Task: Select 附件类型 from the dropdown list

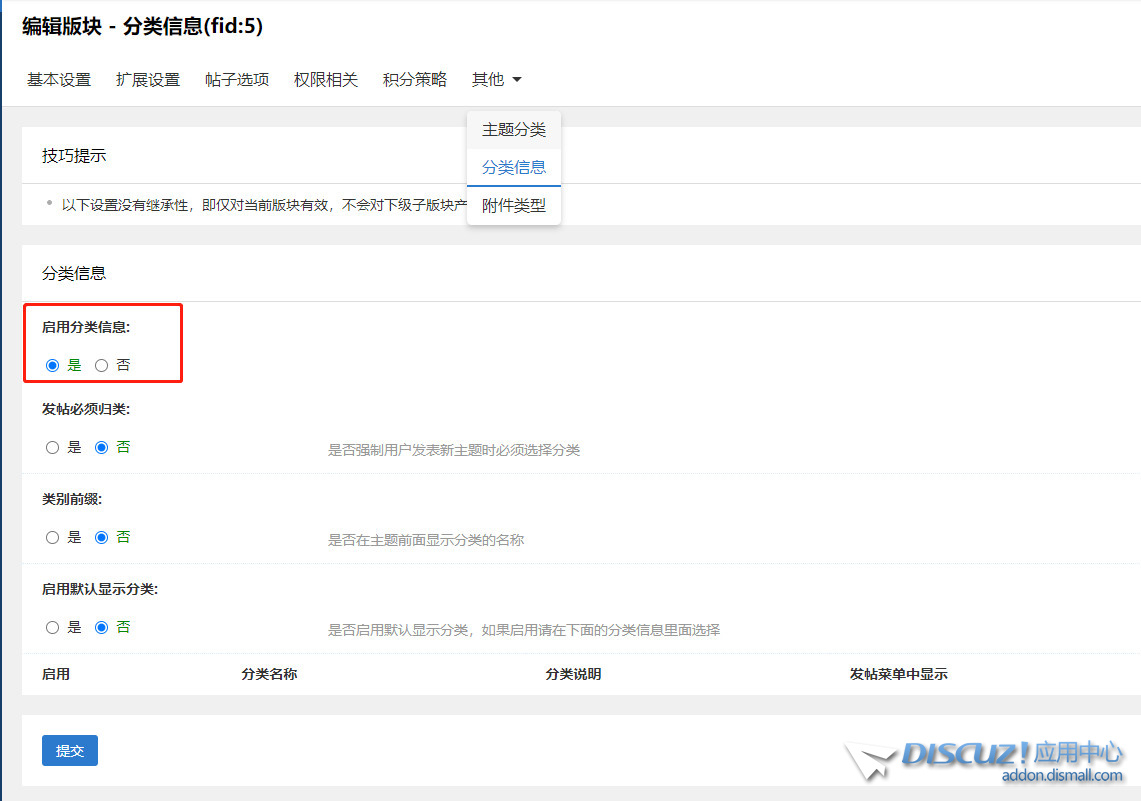Action: click(x=513, y=205)
